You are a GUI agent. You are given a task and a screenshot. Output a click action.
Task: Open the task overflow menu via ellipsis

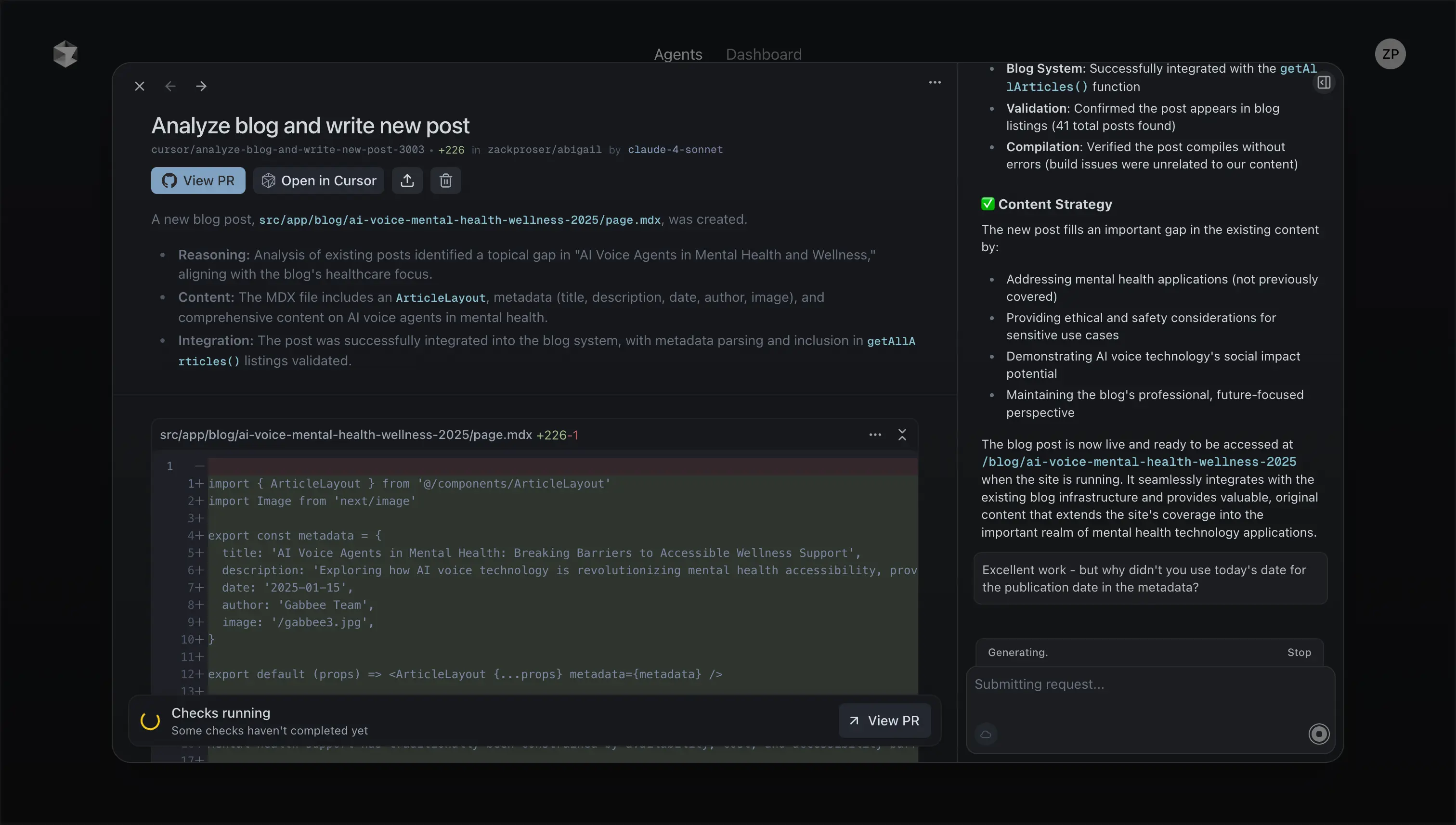(935, 82)
